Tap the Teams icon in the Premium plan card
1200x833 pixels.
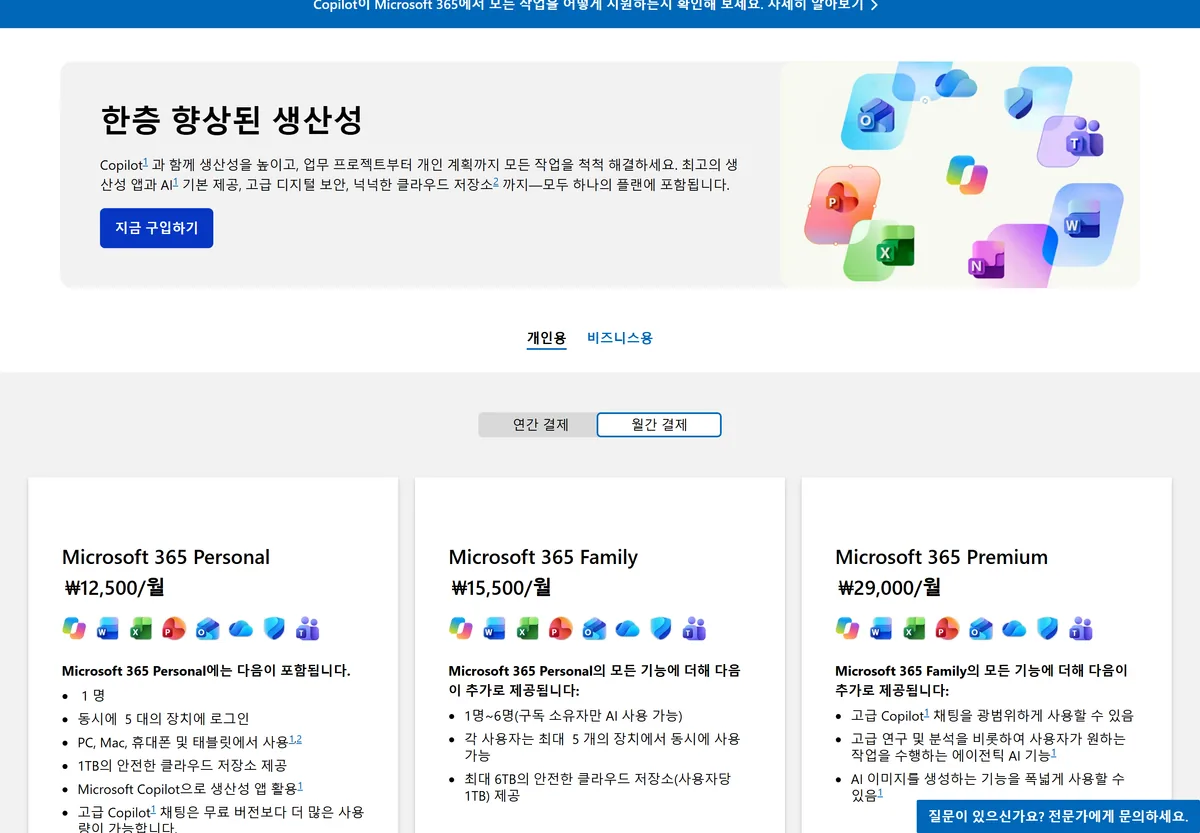[1081, 628]
